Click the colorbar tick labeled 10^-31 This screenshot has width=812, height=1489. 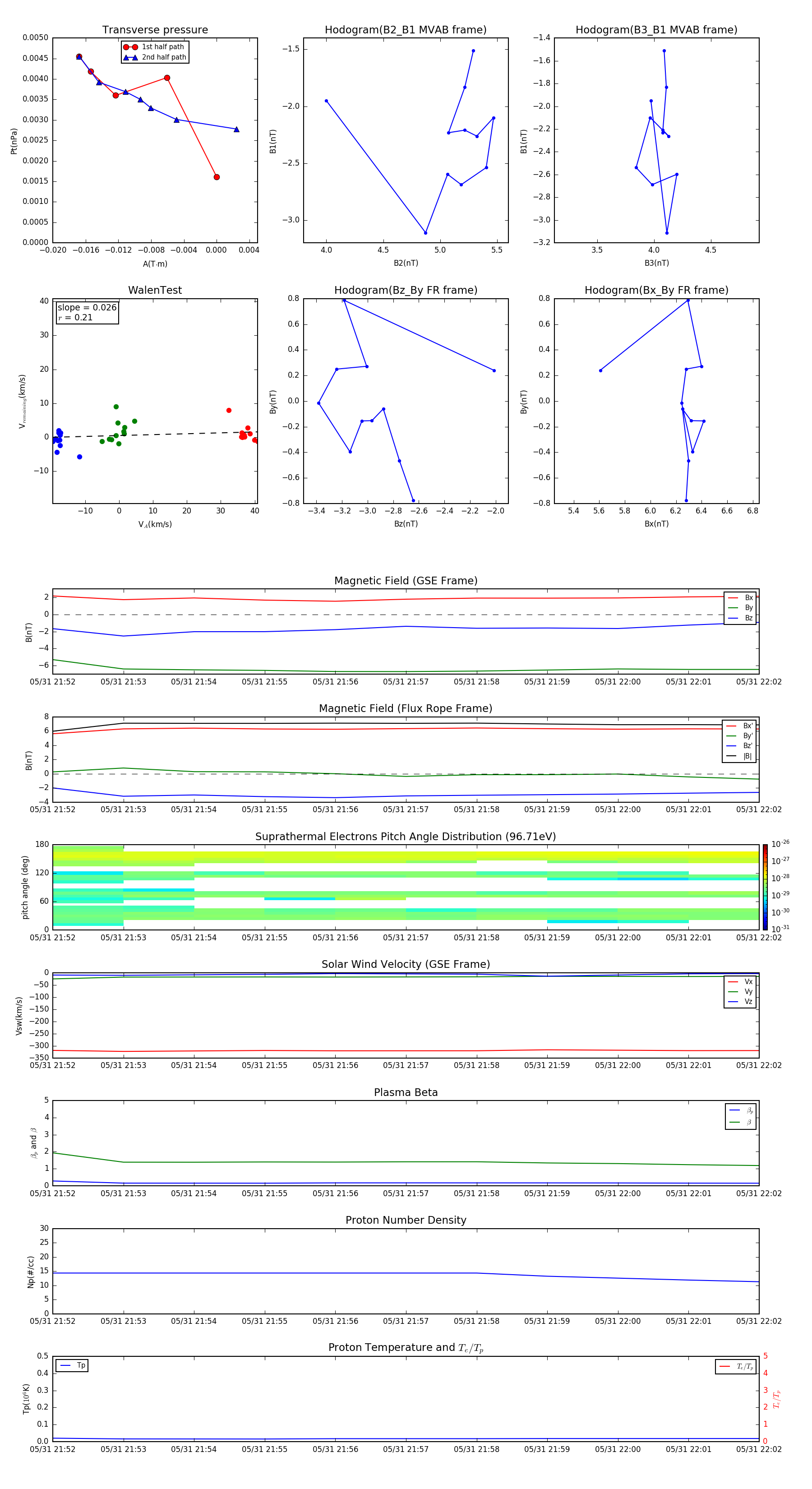click(x=780, y=929)
